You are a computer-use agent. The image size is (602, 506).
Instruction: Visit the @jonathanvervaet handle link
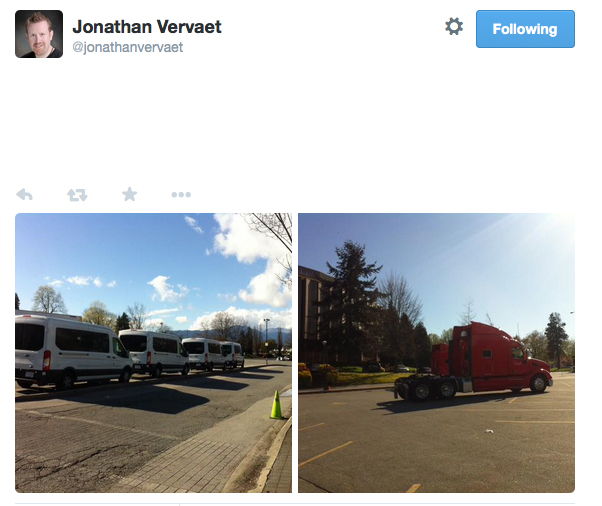(x=127, y=47)
